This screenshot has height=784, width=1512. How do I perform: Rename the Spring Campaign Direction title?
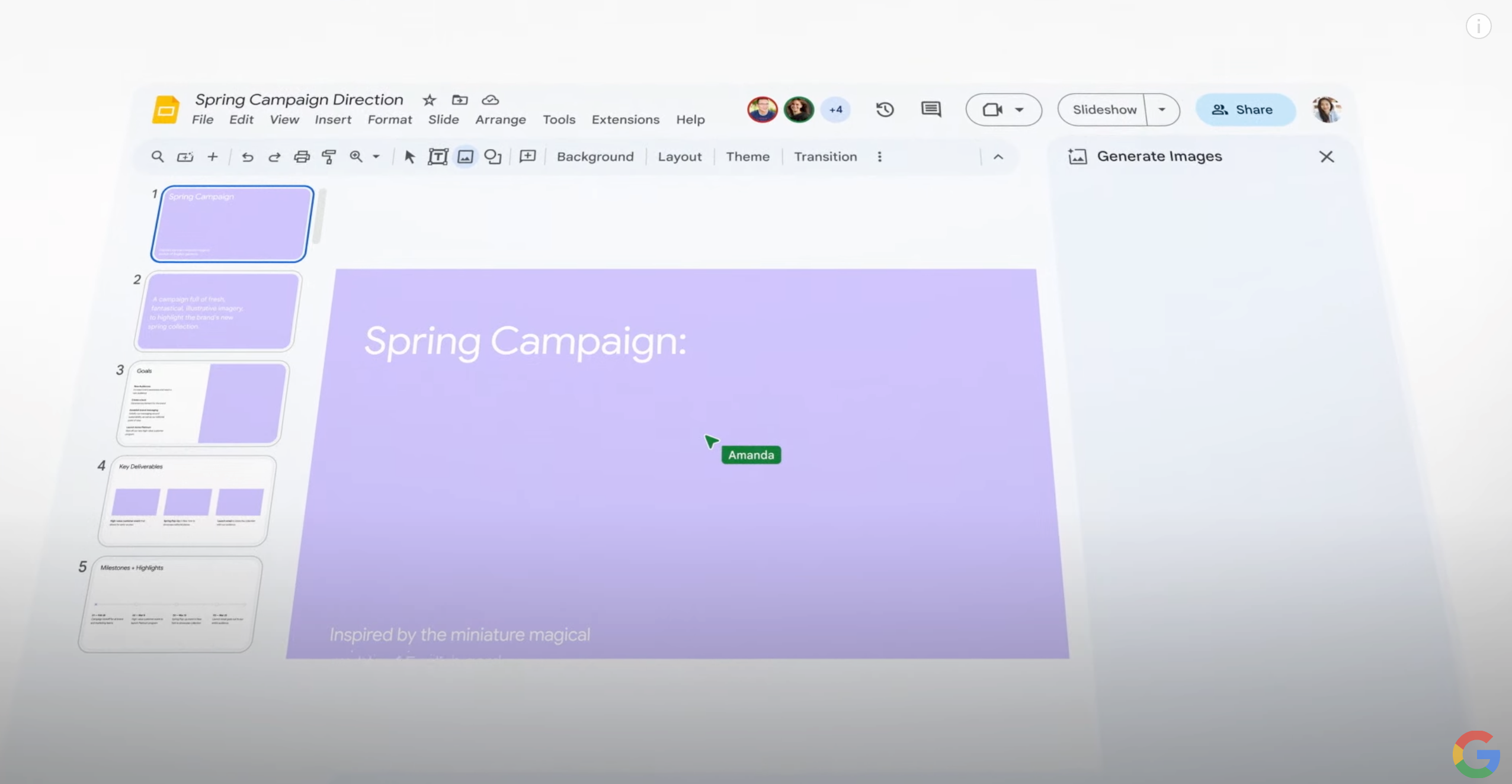[299, 99]
